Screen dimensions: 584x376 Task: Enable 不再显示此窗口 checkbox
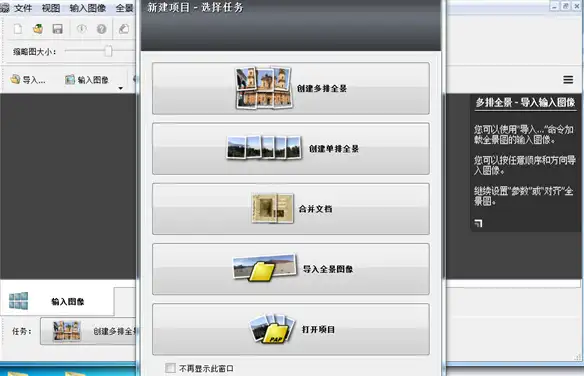pos(170,368)
